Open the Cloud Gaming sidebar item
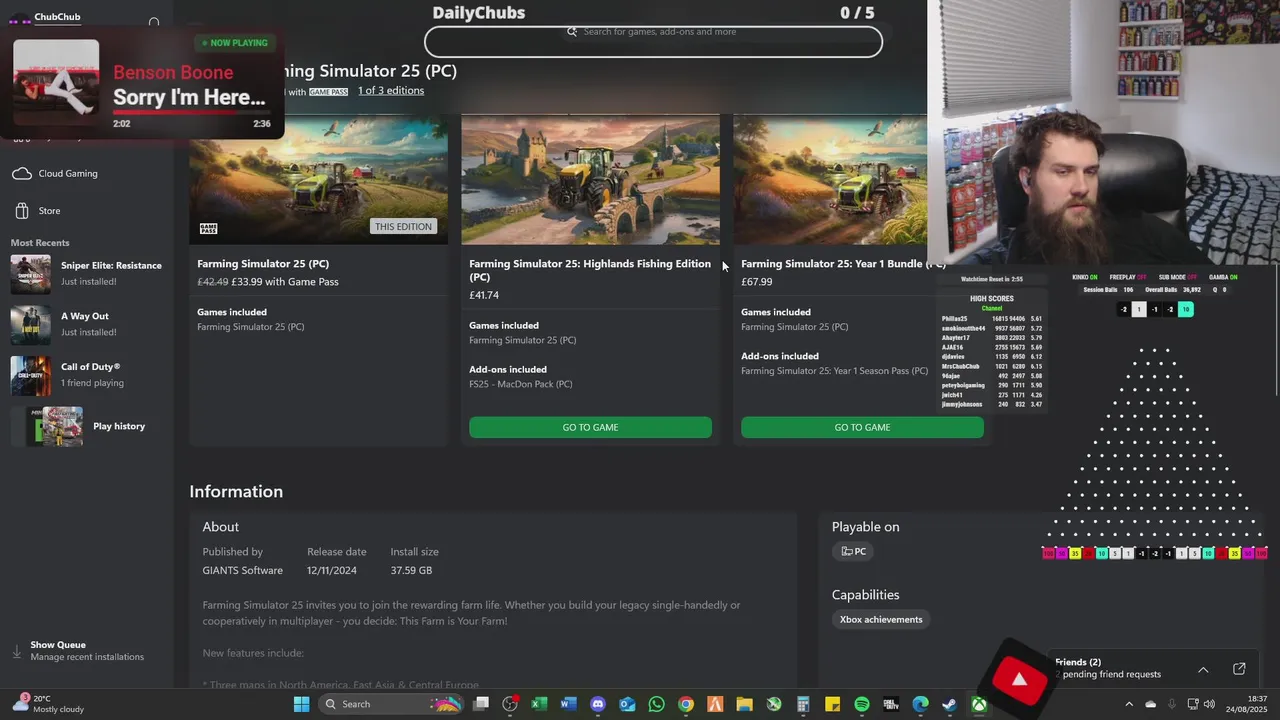 tap(68, 173)
